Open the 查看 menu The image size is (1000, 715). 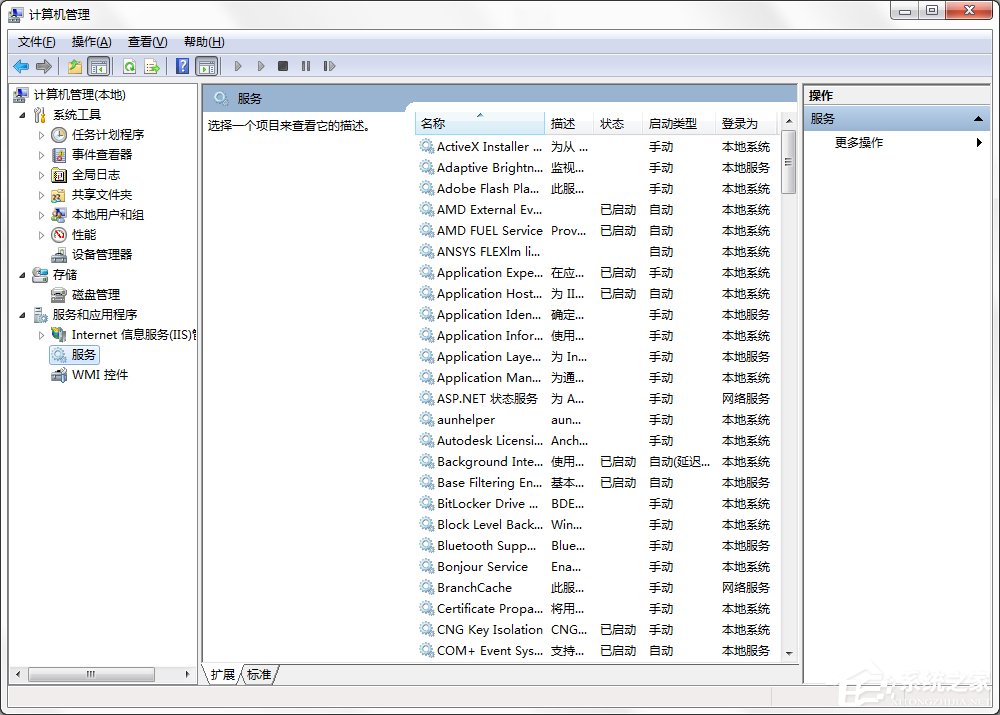click(145, 41)
